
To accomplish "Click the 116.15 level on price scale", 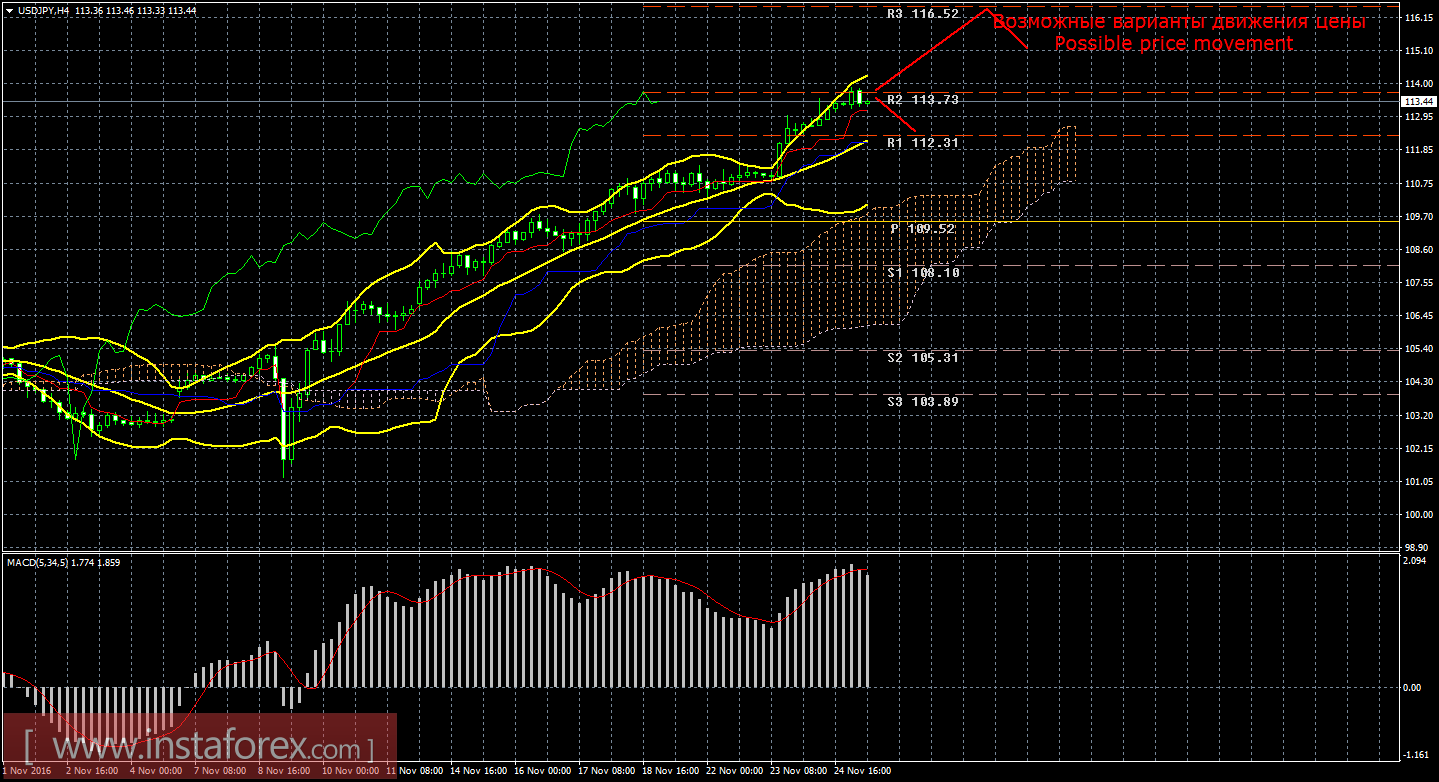I will 1416,18.
